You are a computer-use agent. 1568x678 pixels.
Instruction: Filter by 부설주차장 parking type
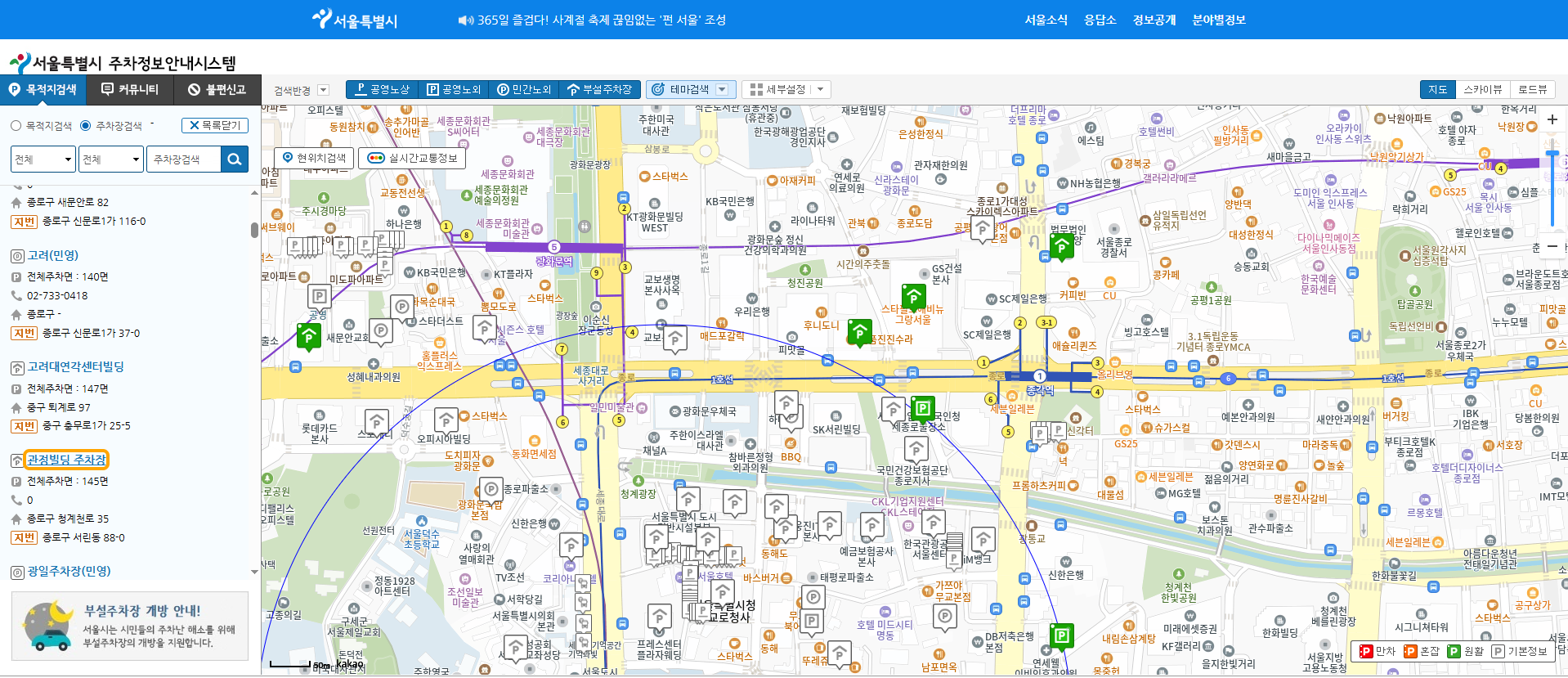click(x=600, y=89)
